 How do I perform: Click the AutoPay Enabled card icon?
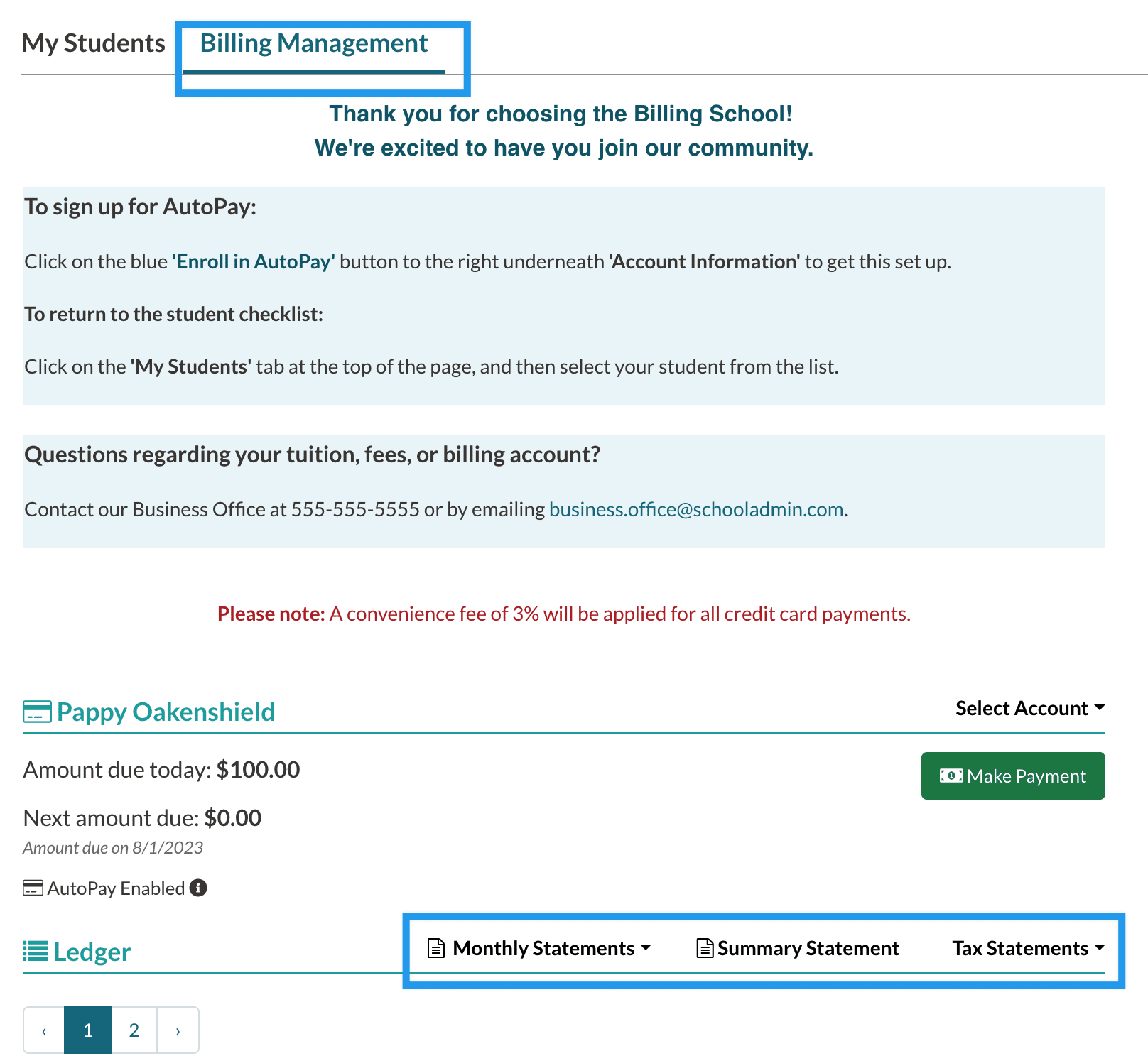pos(33,888)
